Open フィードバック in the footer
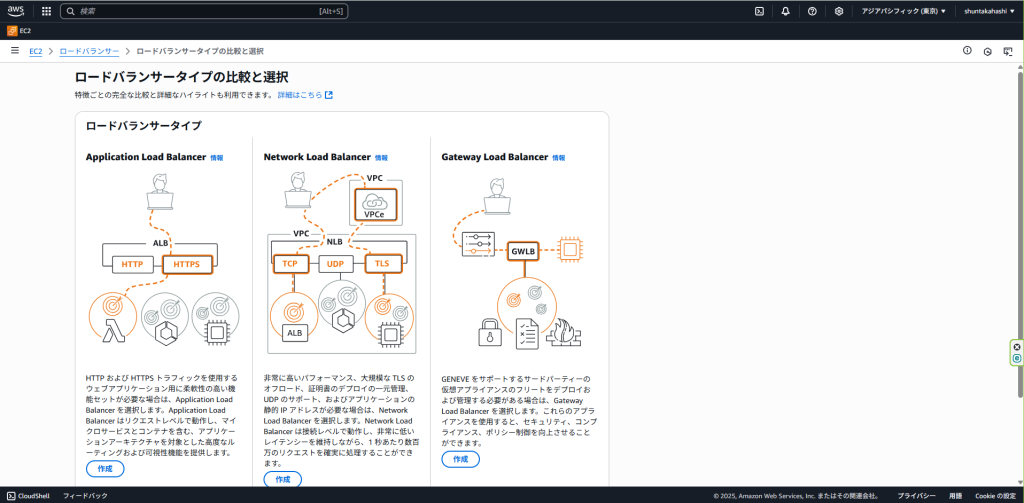1024x503 pixels. (x=86, y=496)
